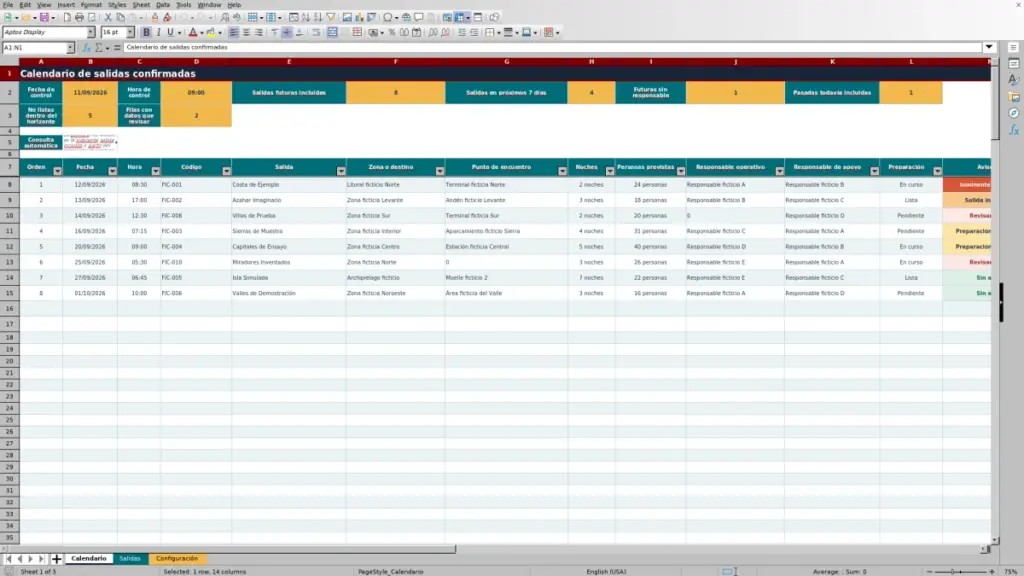This screenshot has width=1024, height=576.
Task: Add a new sheet with plus icon
Action: coord(56,559)
